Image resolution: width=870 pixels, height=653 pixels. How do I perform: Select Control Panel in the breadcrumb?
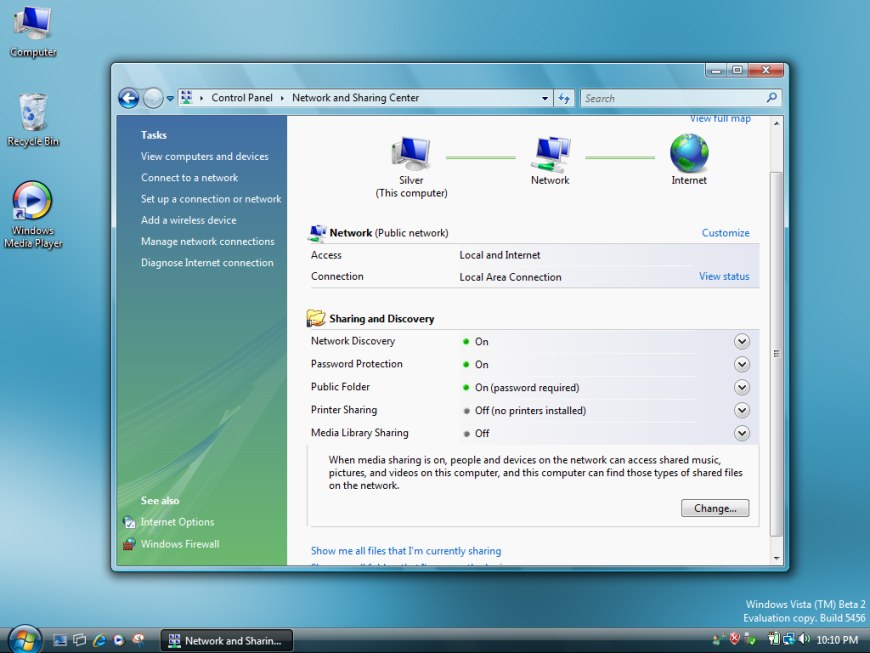click(242, 98)
